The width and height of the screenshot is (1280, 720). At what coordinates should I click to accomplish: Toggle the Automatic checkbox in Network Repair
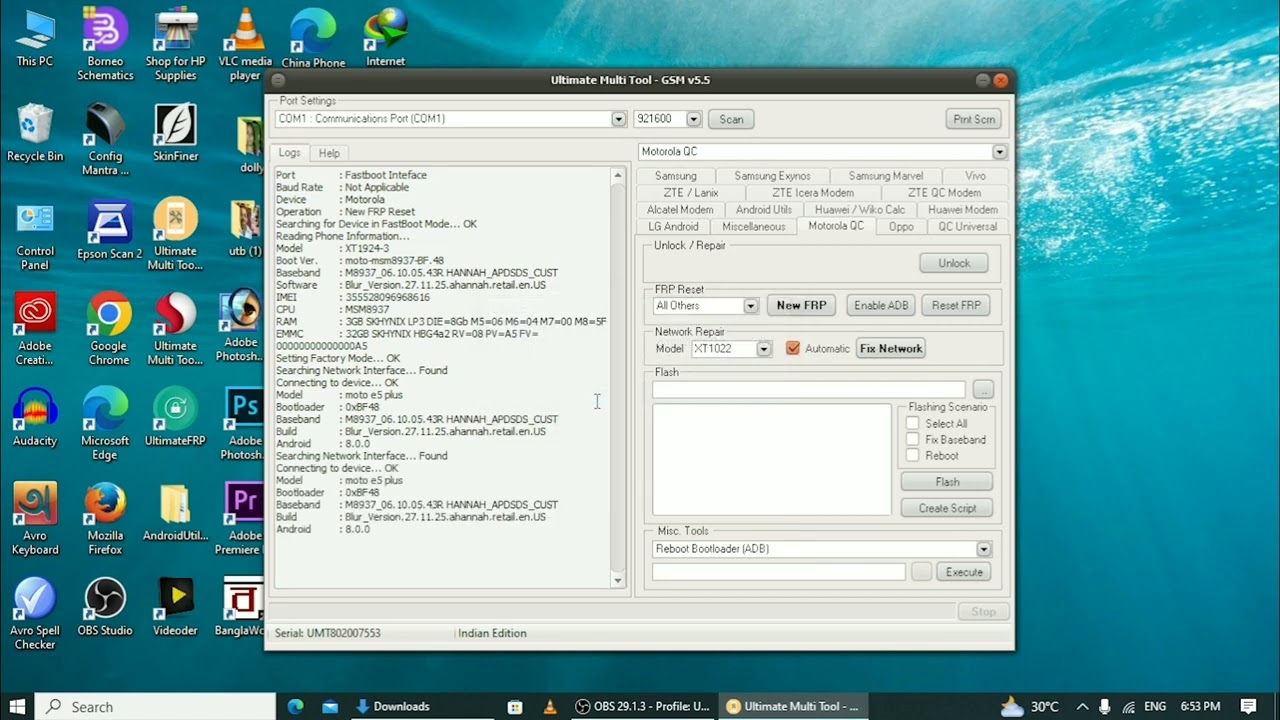coord(793,348)
